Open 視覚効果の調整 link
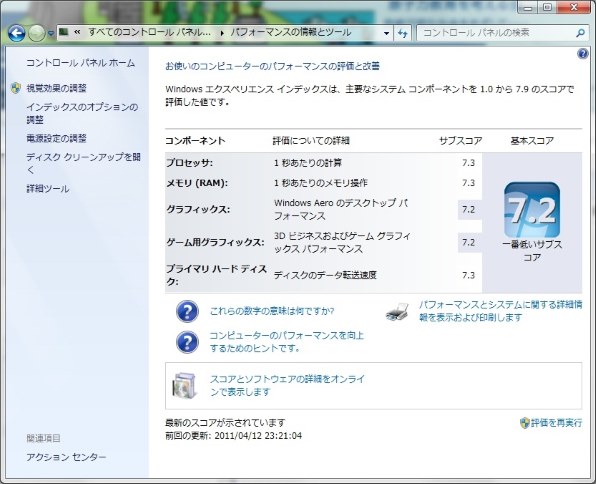Image resolution: width=596 pixels, height=484 pixels. 56,88
